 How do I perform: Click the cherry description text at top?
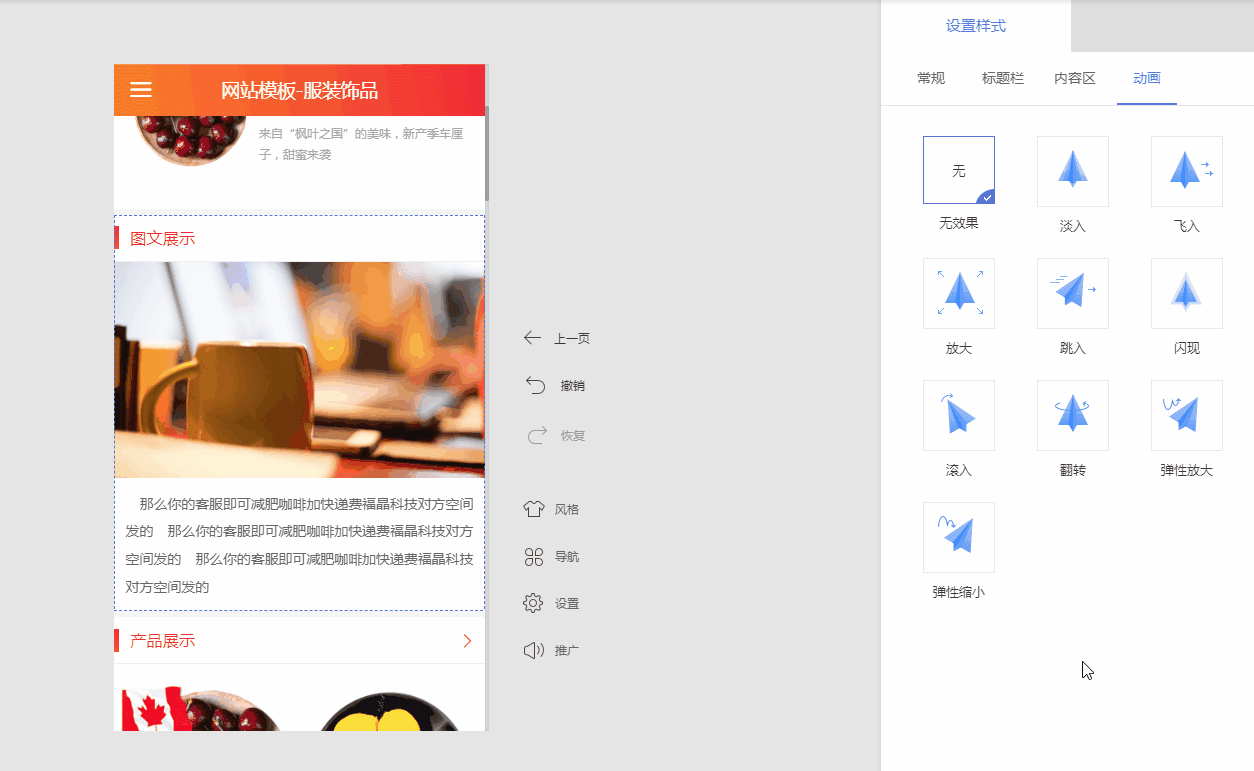point(361,144)
